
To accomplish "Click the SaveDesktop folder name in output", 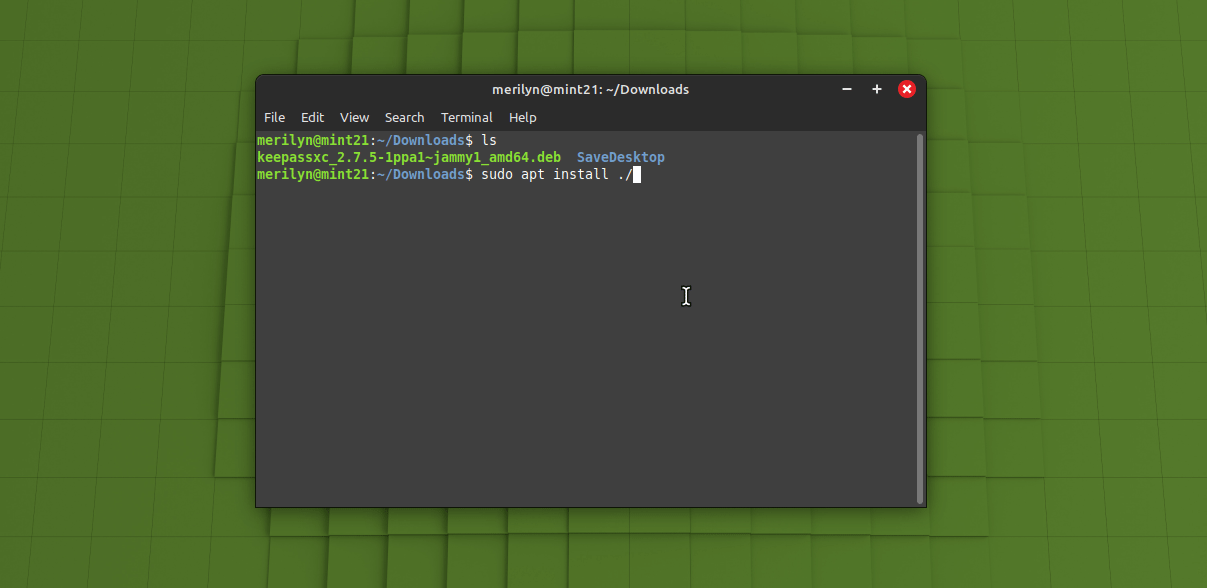I will click(x=620, y=157).
